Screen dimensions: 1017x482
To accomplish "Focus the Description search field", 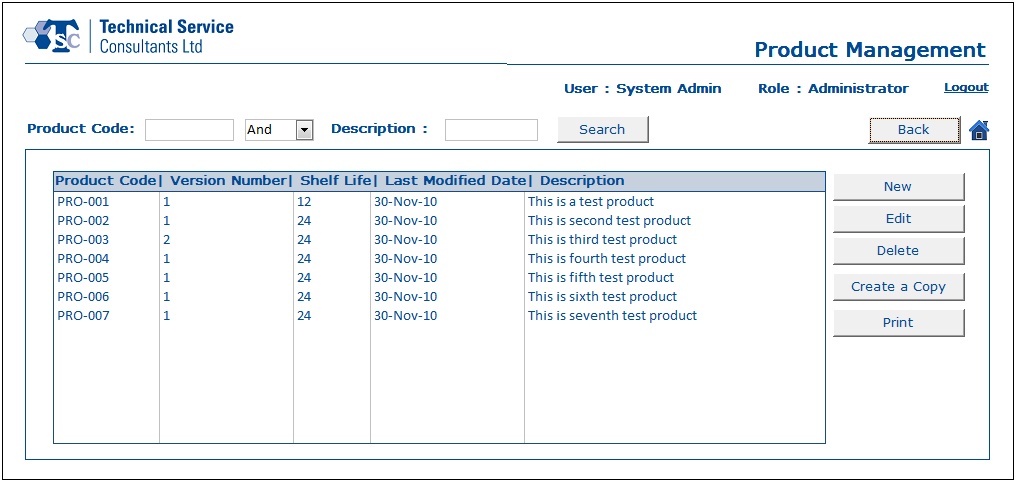I will tap(491, 130).
